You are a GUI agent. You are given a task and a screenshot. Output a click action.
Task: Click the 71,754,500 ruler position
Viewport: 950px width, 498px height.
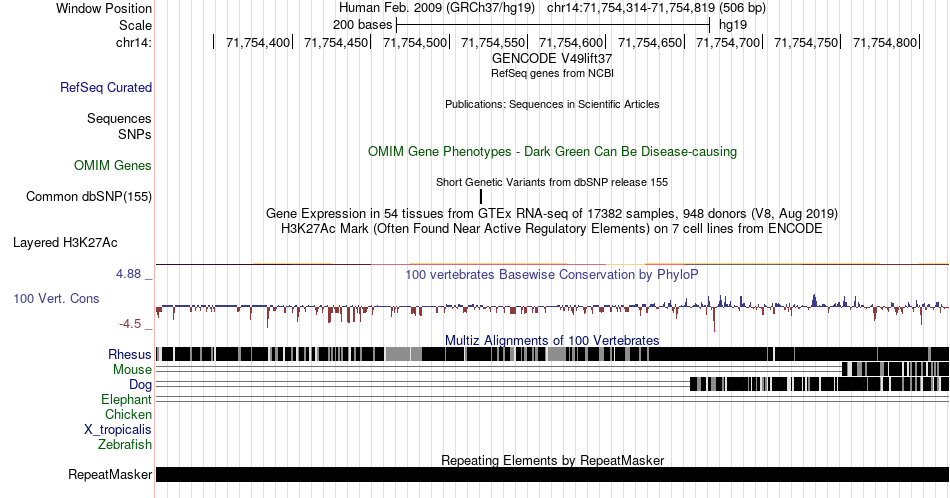click(x=415, y=42)
